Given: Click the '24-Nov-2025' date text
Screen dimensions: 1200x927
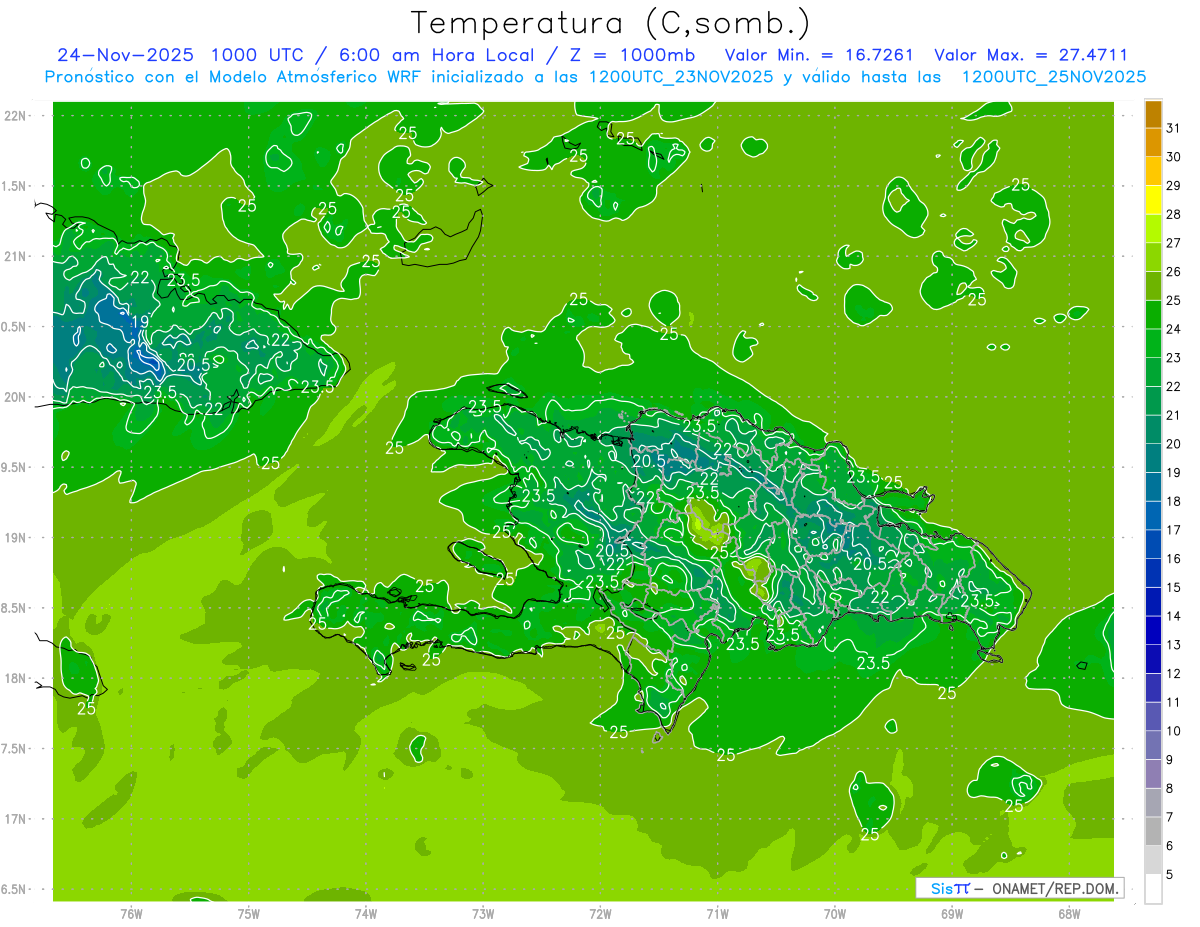Looking at the screenshot, I should pos(126,54).
